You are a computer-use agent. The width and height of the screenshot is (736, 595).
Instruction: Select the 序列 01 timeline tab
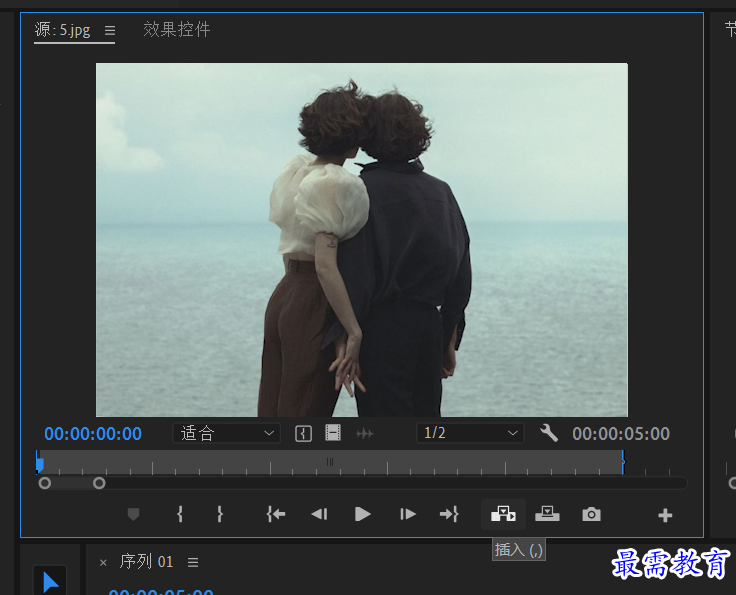pyautogui.click(x=146, y=562)
